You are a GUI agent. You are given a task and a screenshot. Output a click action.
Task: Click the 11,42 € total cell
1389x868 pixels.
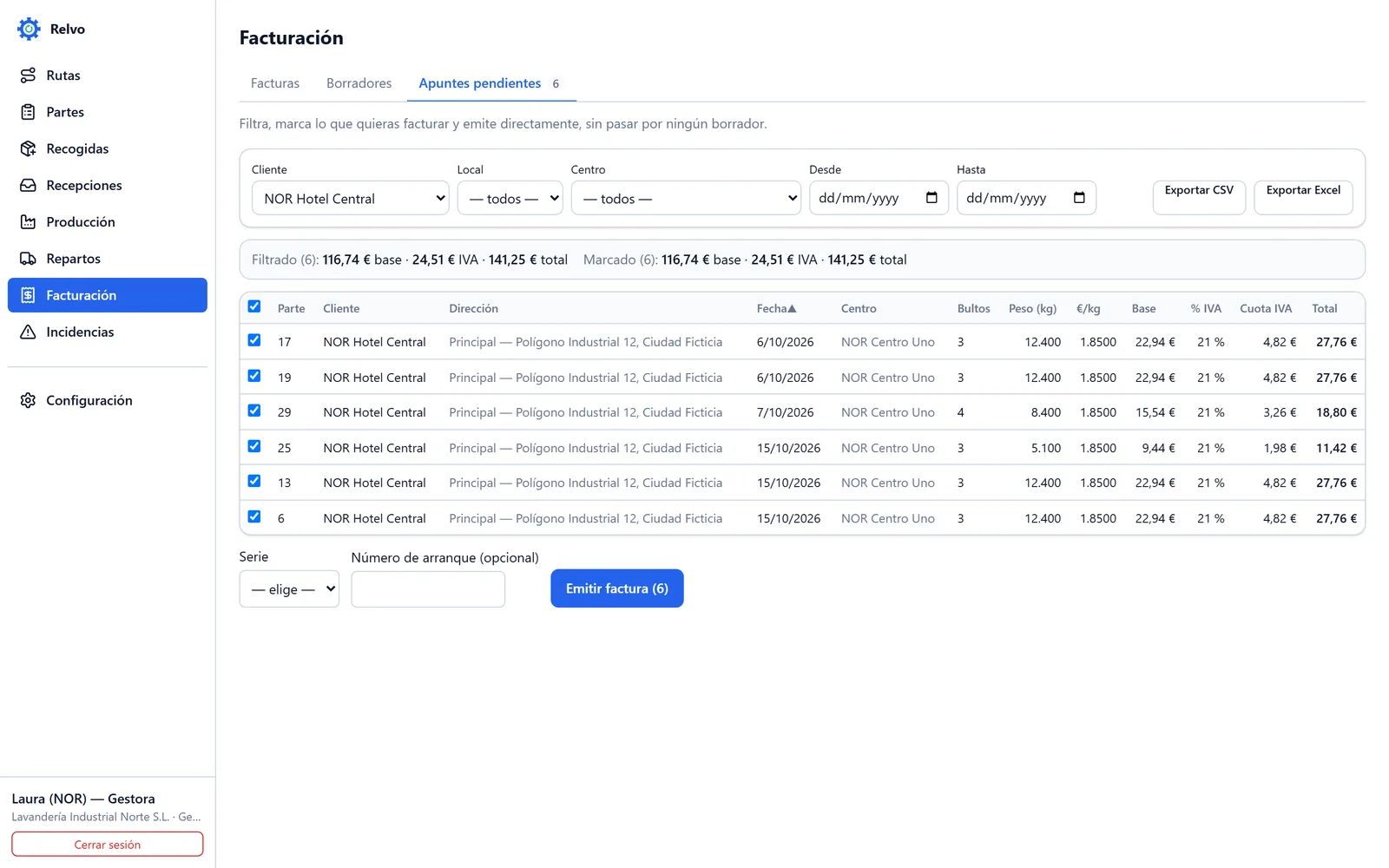[1336, 448]
